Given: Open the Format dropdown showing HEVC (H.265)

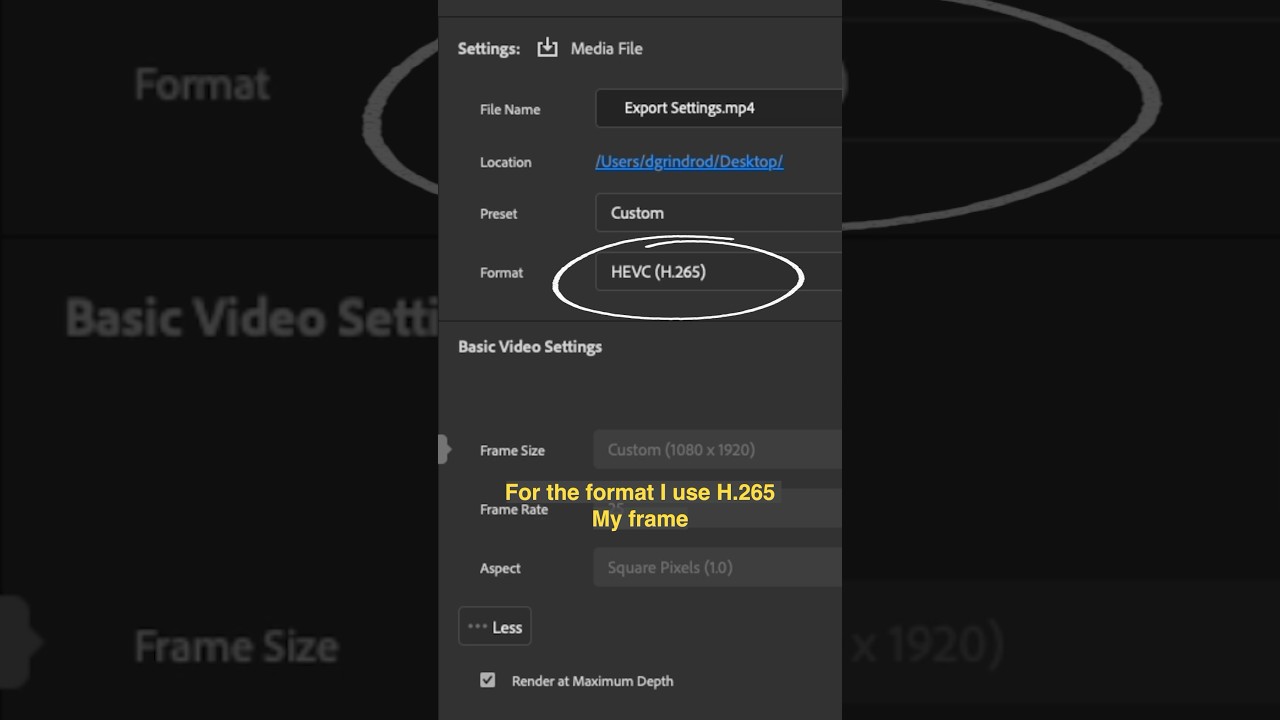Looking at the screenshot, I should tap(719, 272).
